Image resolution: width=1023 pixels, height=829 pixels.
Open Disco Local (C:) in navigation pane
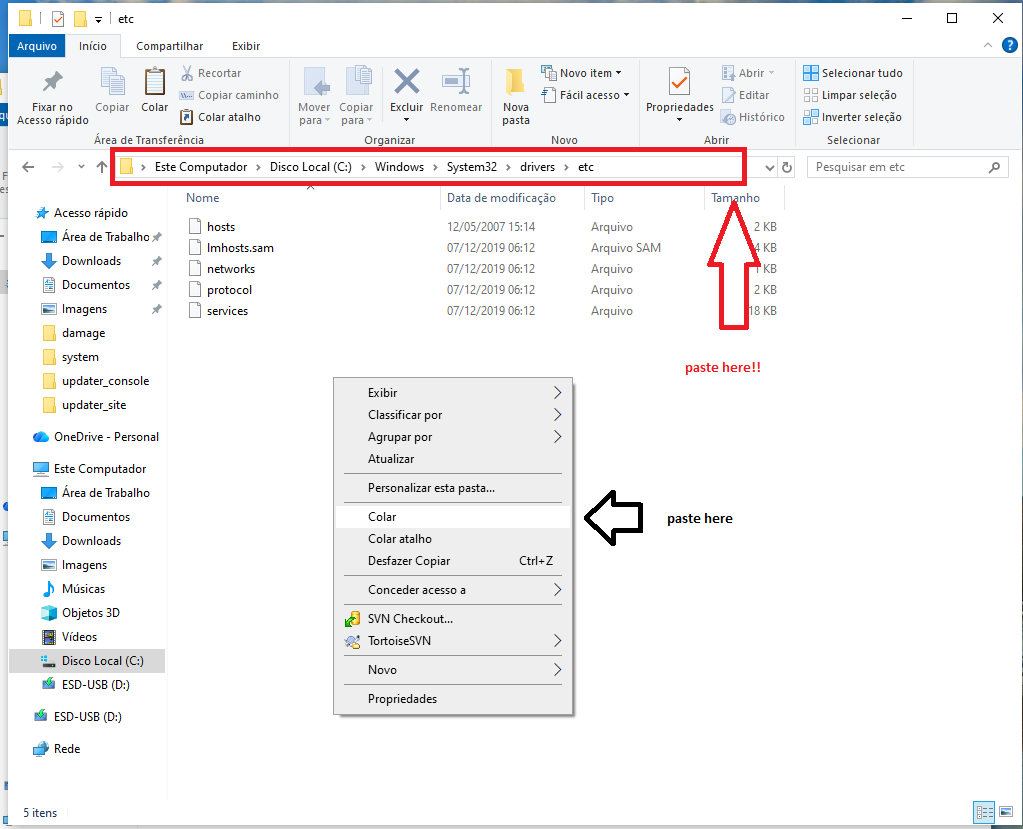point(102,661)
